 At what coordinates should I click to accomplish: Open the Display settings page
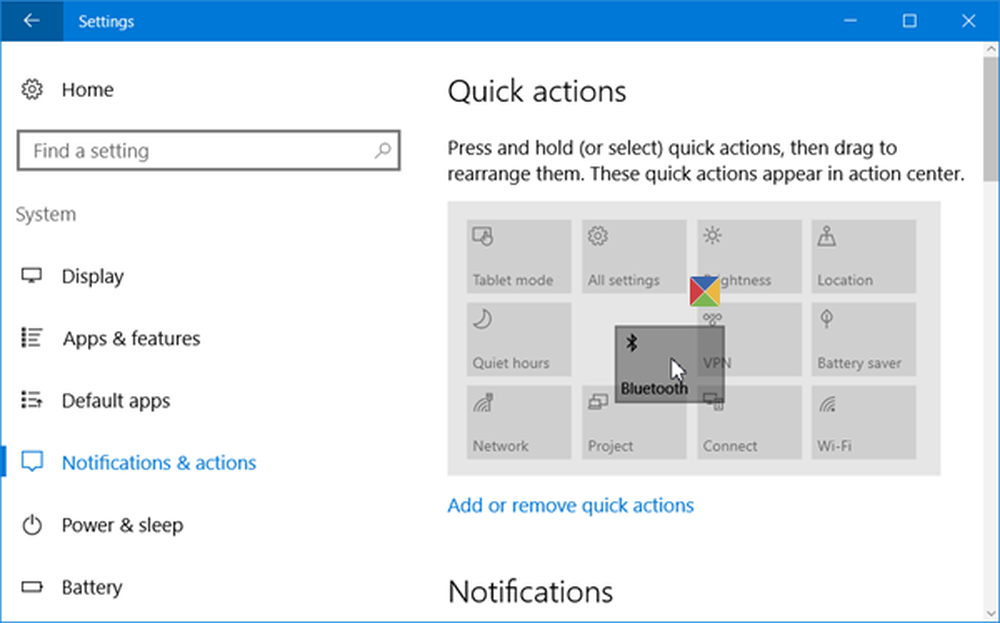[x=92, y=277]
